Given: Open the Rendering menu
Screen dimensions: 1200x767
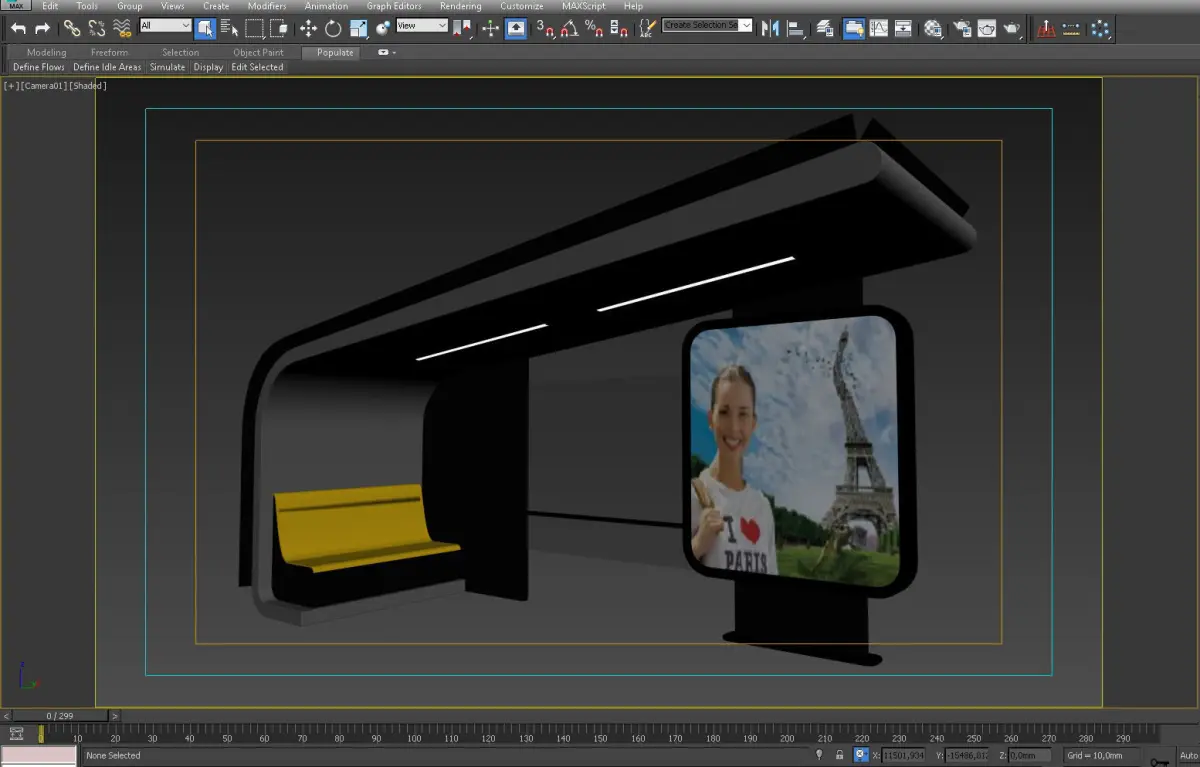Looking at the screenshot, I should click(460, 6).
